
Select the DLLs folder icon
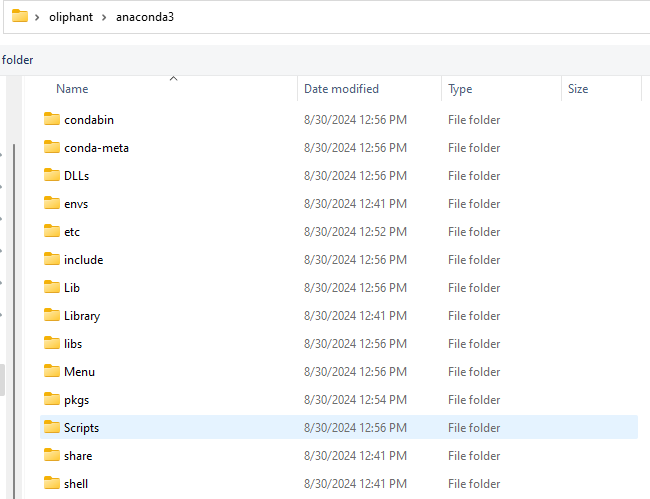click(x=52, y=176)
